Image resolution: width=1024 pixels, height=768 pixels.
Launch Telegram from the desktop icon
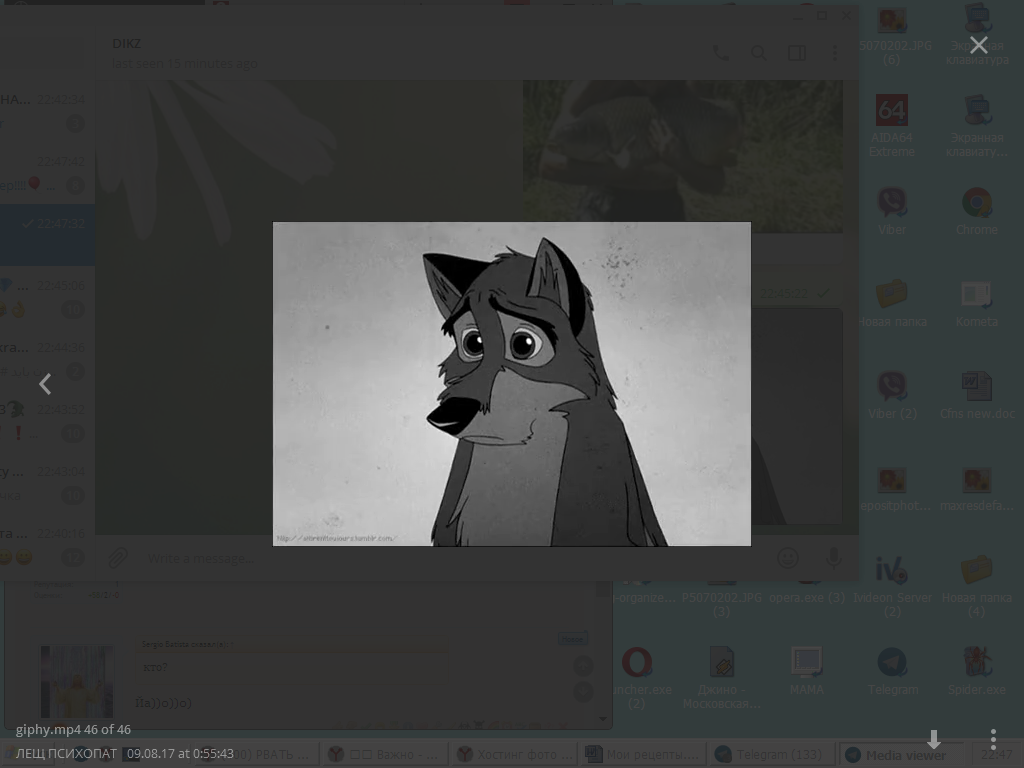(892, 671)
